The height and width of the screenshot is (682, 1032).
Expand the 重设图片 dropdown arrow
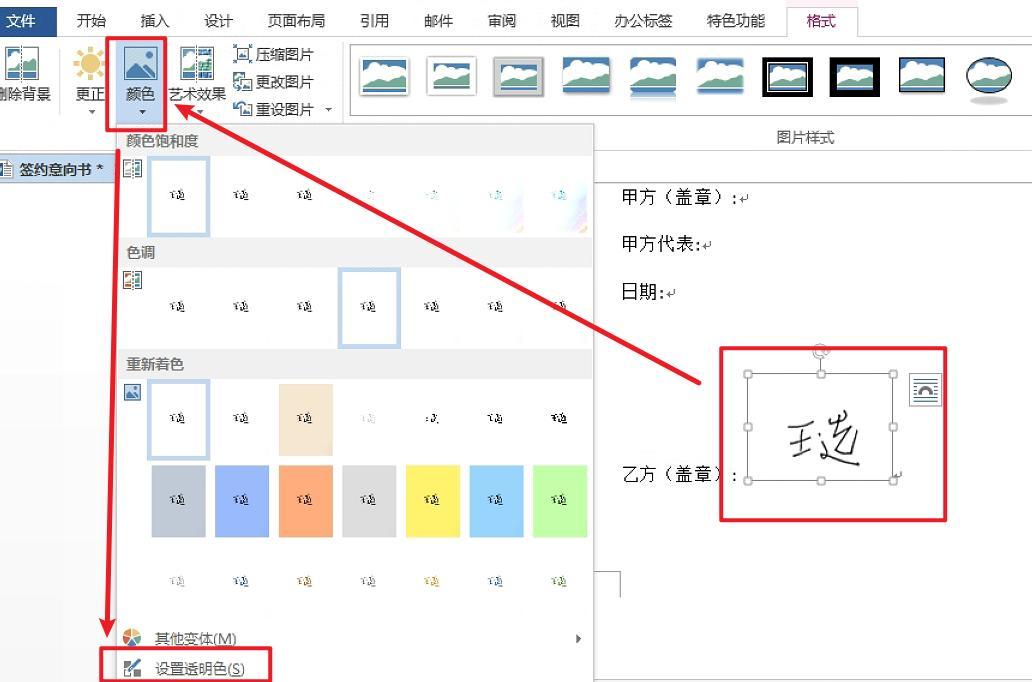point(328,109)
